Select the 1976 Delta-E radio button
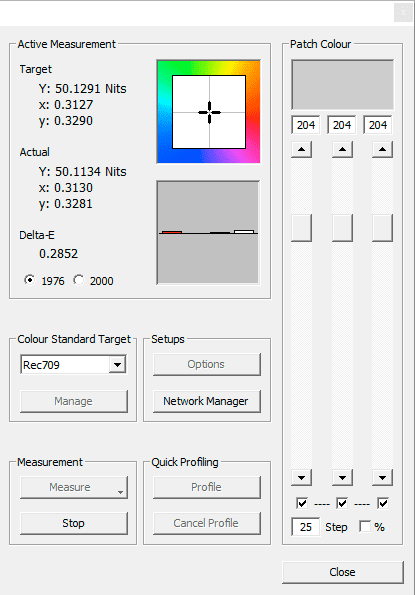Screen dimensions: 415x595 (29, 280)
